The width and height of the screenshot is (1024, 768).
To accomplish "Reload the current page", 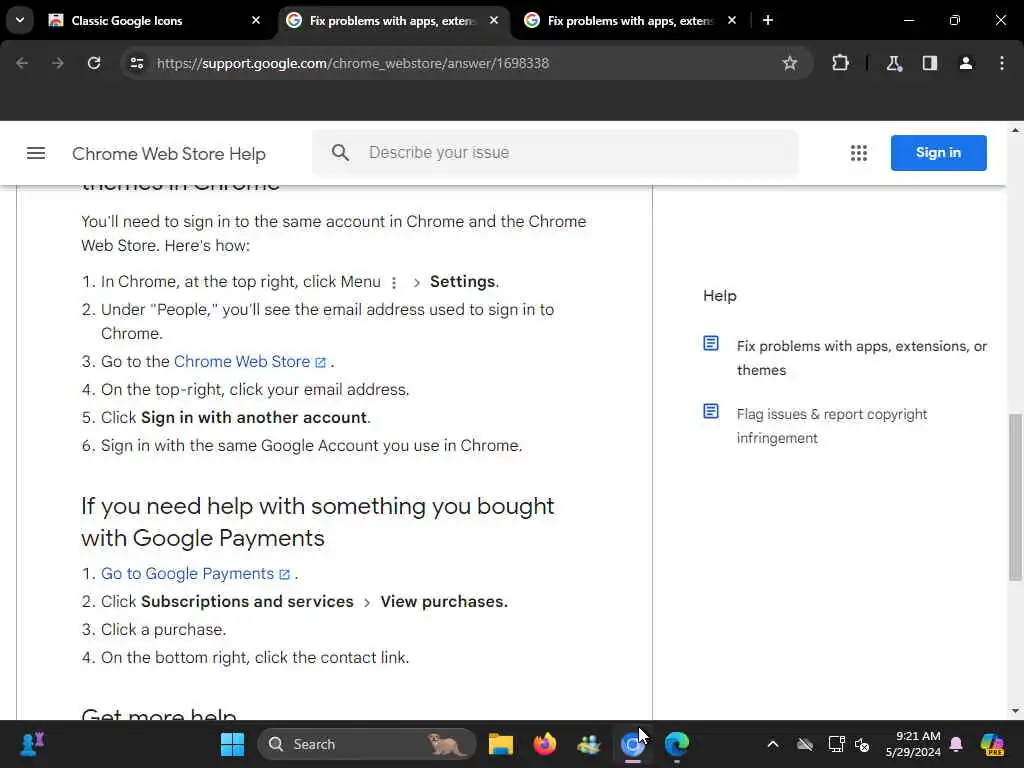I will (x=94, y=63).
